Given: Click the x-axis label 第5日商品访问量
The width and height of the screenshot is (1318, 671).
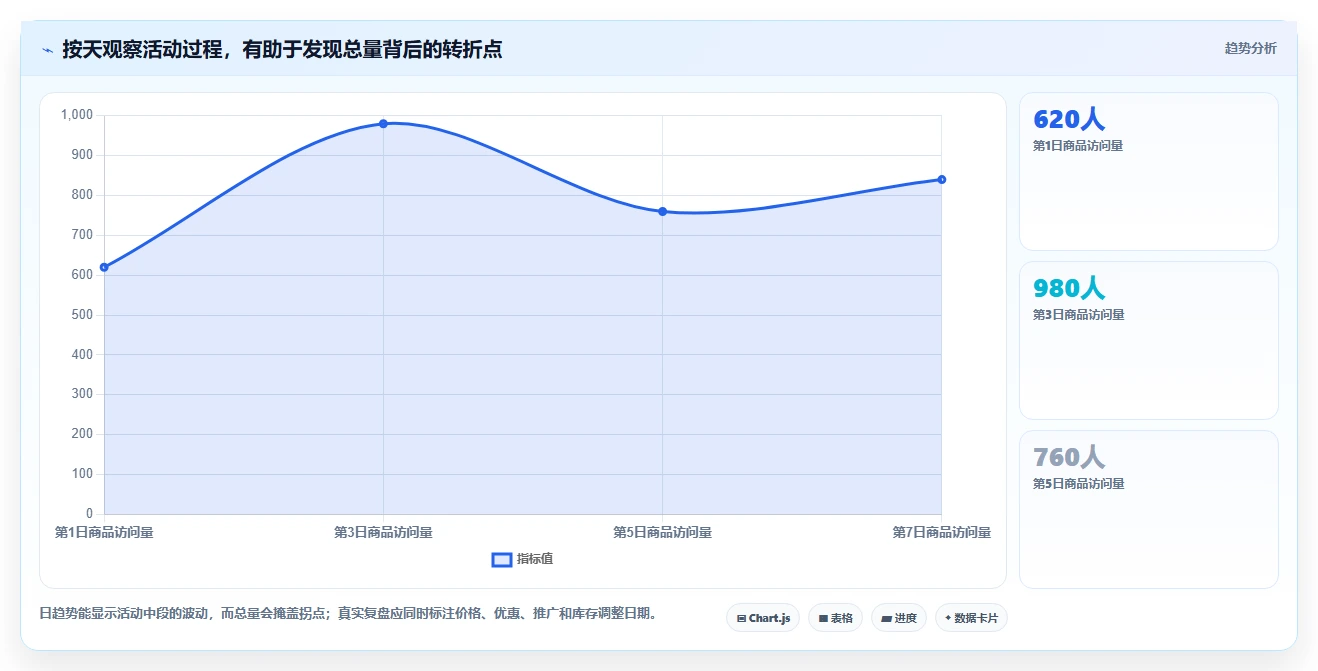Looking at the screenshot, I should (x=662, y=533).
